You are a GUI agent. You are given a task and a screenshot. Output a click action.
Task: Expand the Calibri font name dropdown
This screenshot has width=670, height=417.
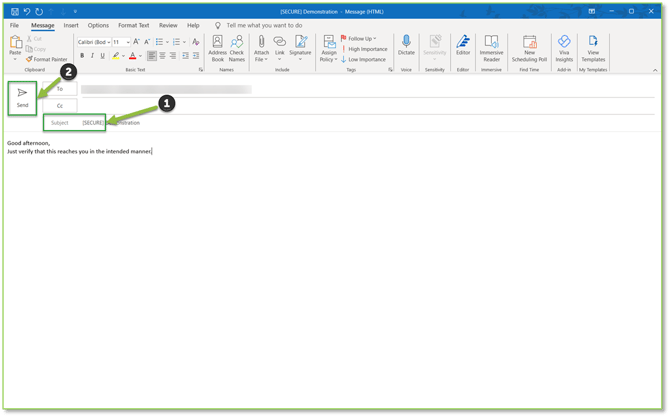click(106, 42)
